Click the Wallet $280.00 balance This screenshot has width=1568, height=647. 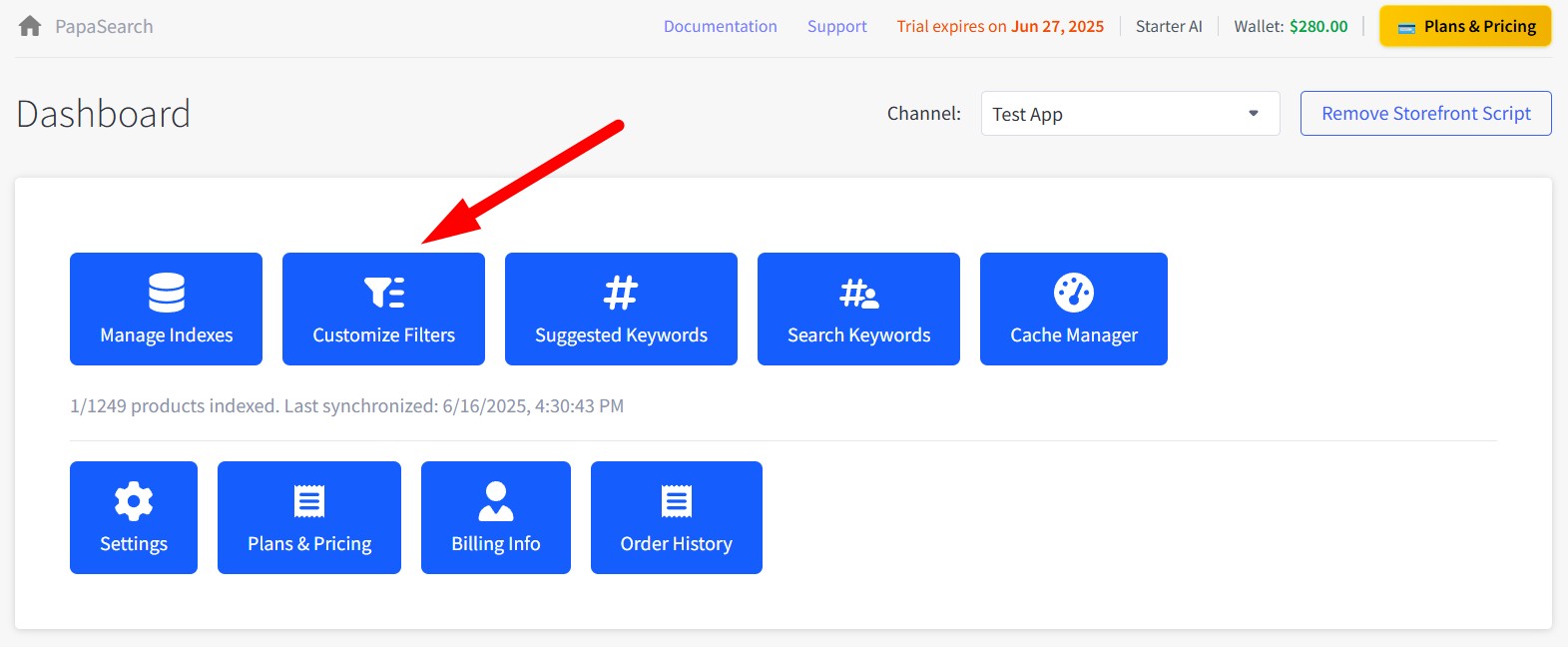coord(1291,26)
